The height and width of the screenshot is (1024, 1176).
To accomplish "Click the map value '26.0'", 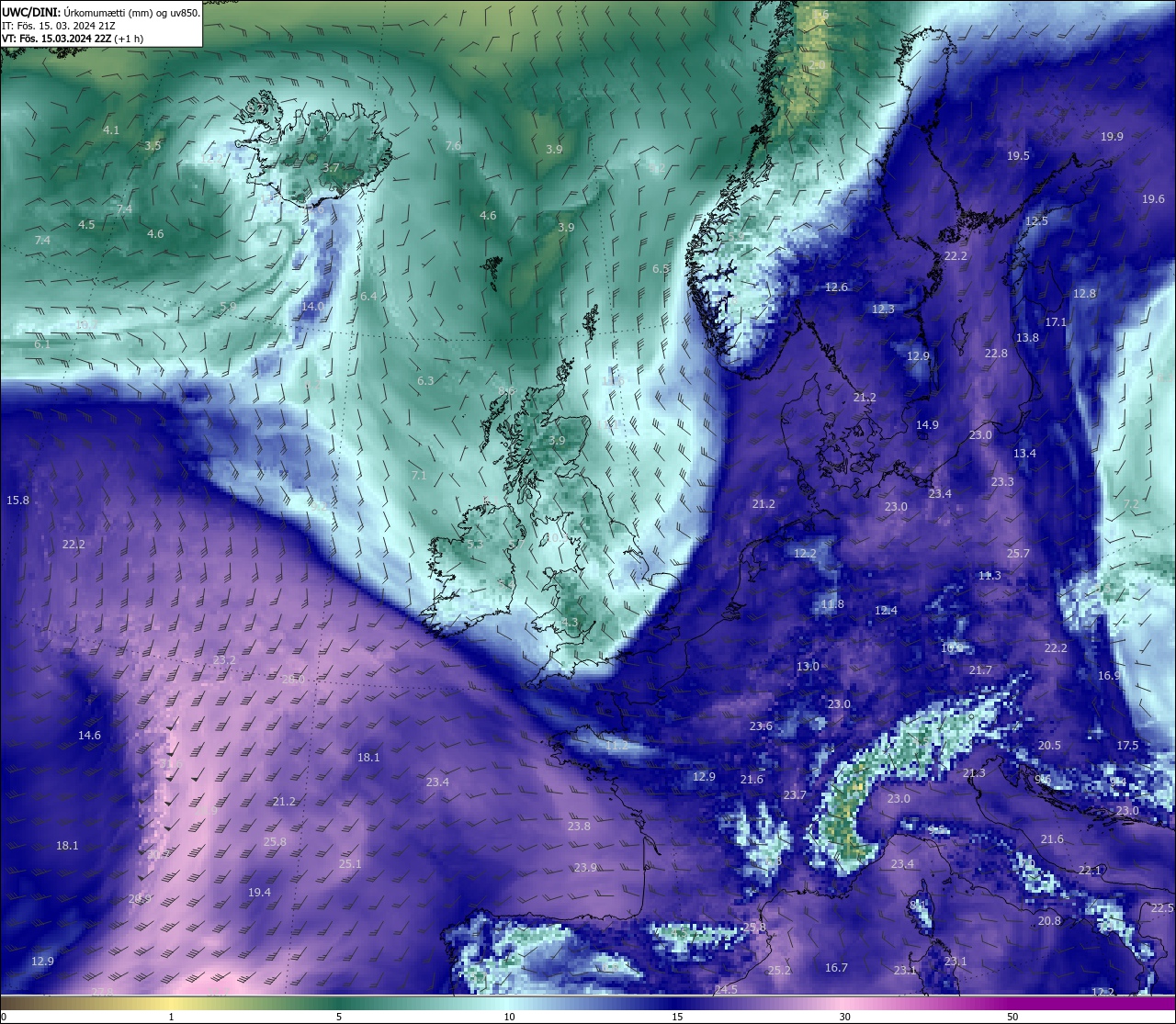I will (293, 680).
